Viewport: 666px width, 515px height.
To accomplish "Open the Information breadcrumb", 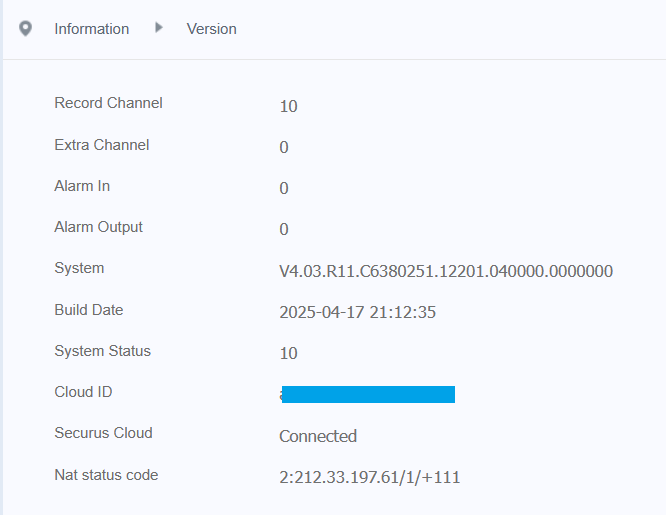I will click(x=91, y=29).
